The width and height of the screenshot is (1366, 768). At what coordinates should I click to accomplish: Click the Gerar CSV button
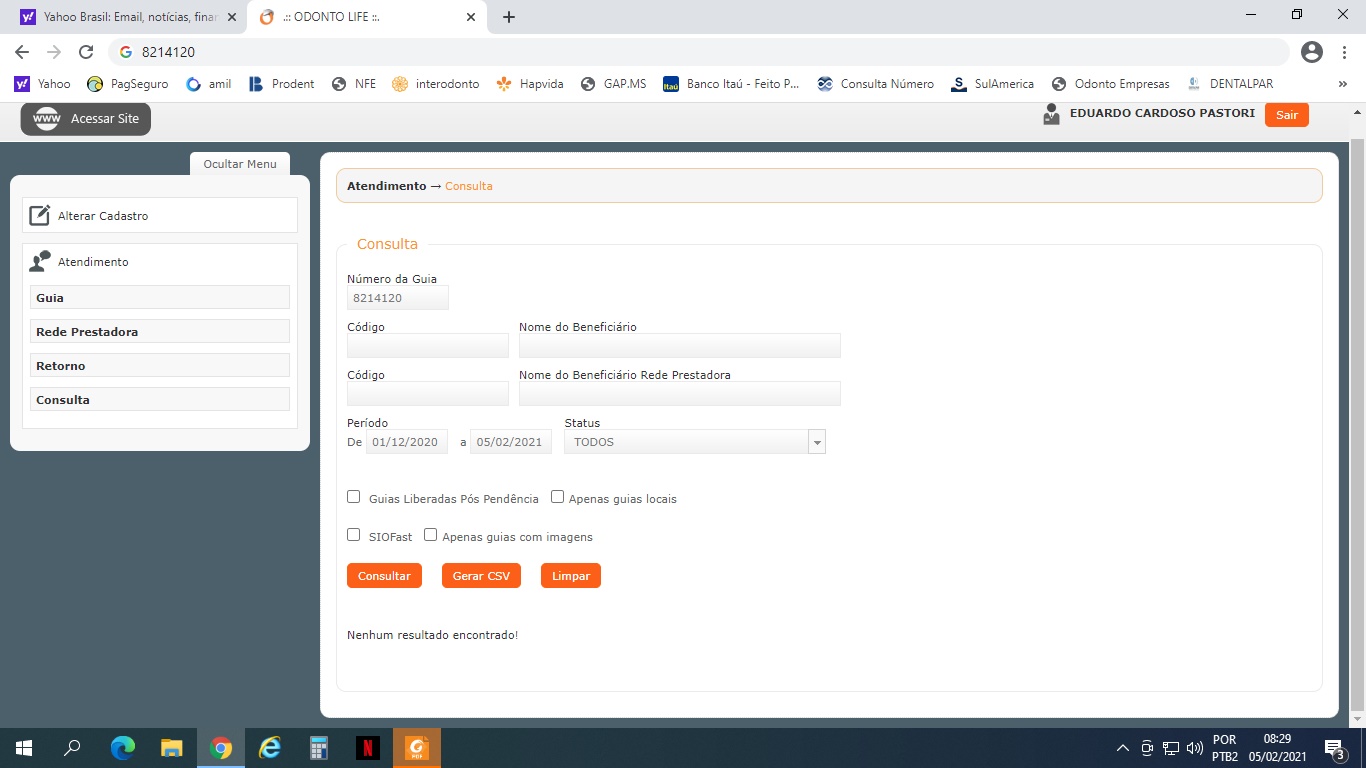(x=481, y=576)
